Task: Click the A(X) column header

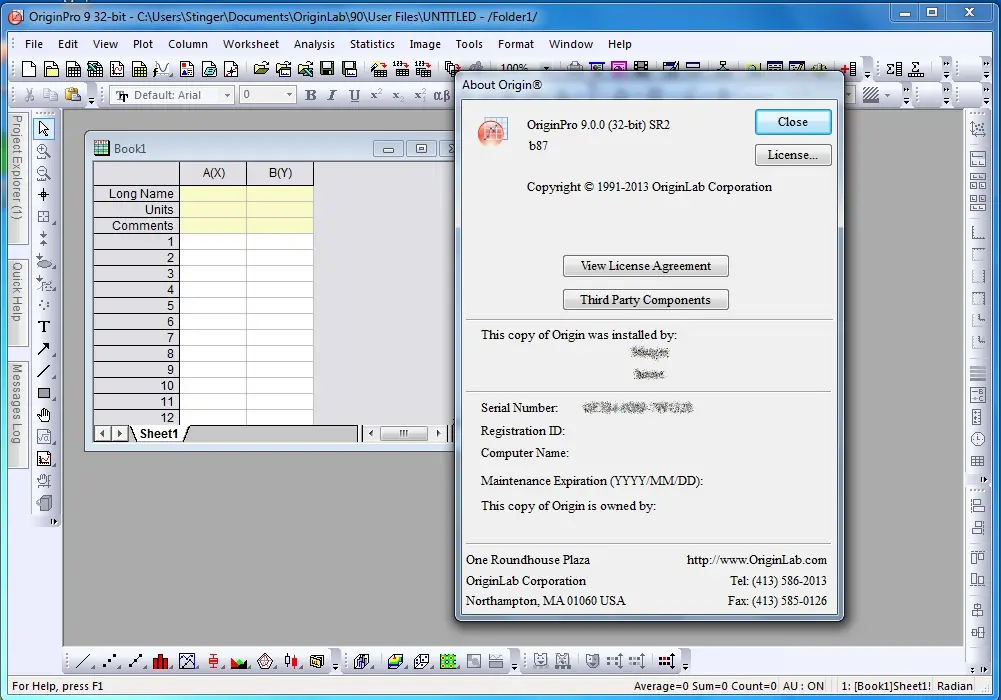Action: point(213,173)
